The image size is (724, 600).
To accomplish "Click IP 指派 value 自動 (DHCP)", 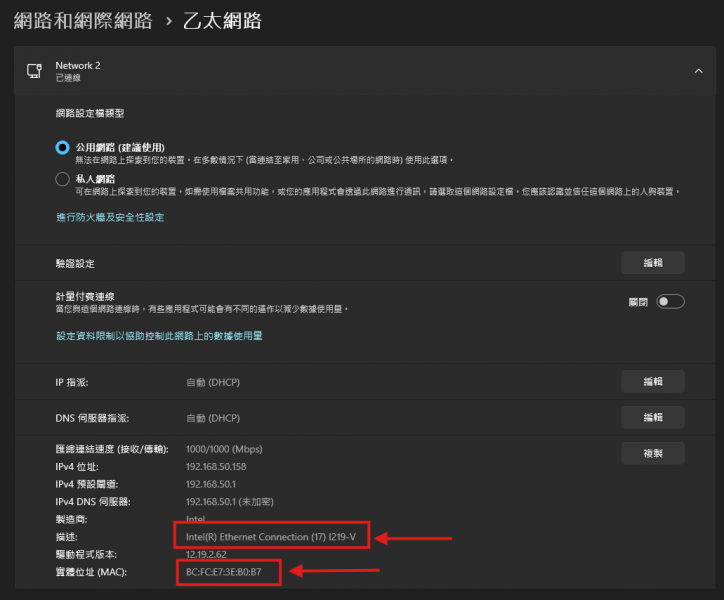I will pos(213,382).
